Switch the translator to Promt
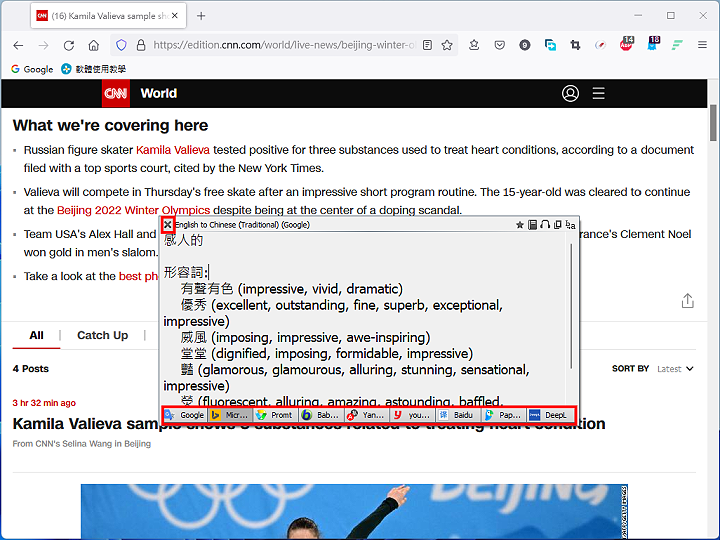This screenshot has width=720, height=540. pos(275,415)
